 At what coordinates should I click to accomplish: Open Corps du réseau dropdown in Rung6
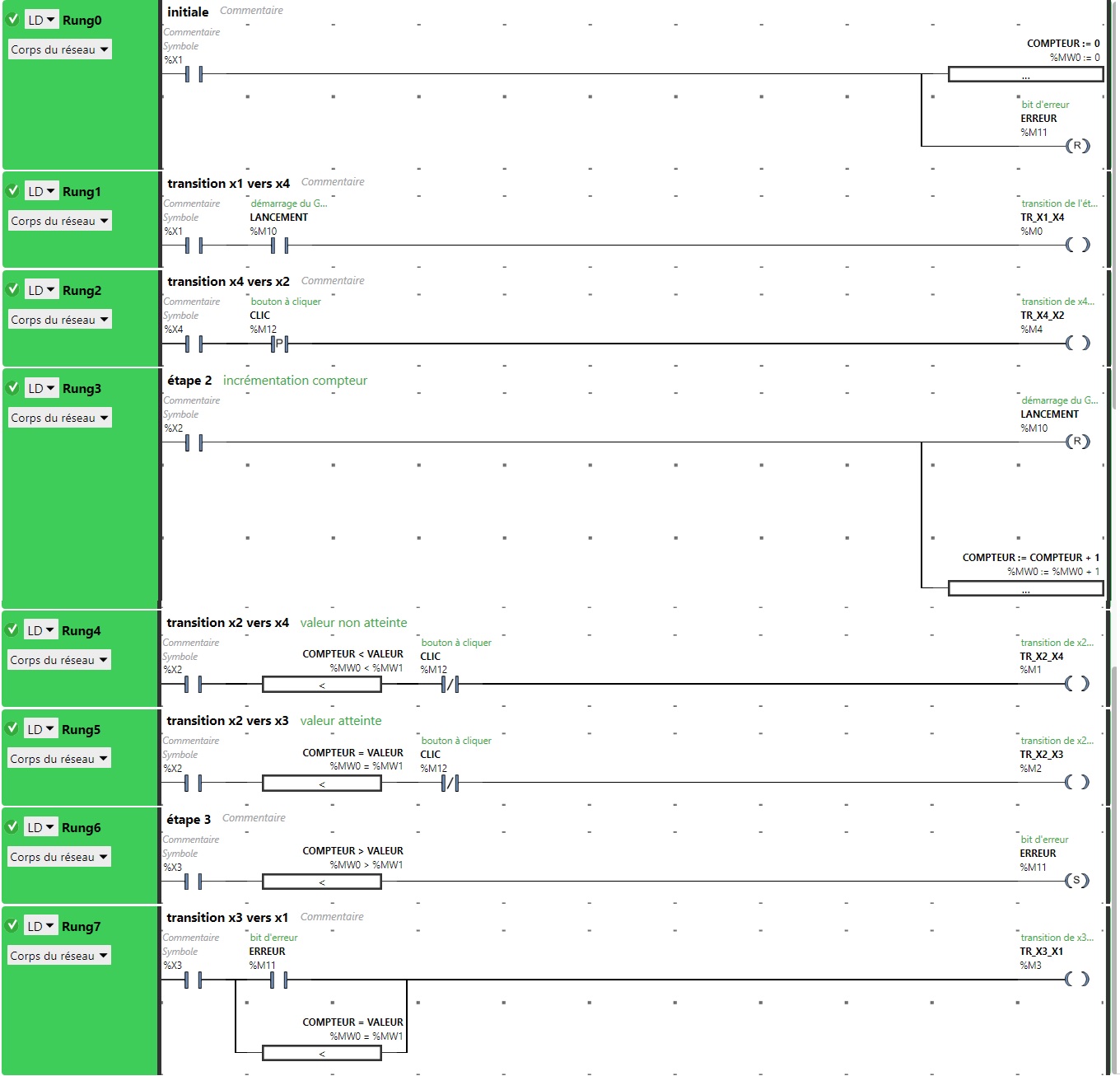pyautogui.click(x=58, y=857)
